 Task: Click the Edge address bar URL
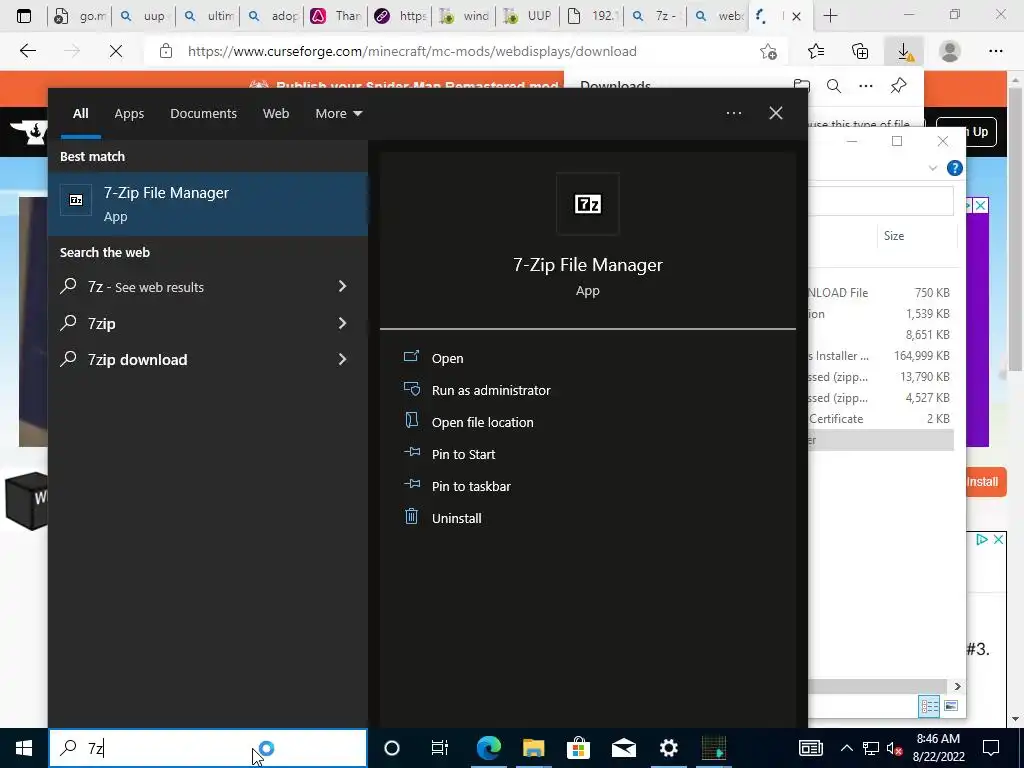(x=412, y=51)
